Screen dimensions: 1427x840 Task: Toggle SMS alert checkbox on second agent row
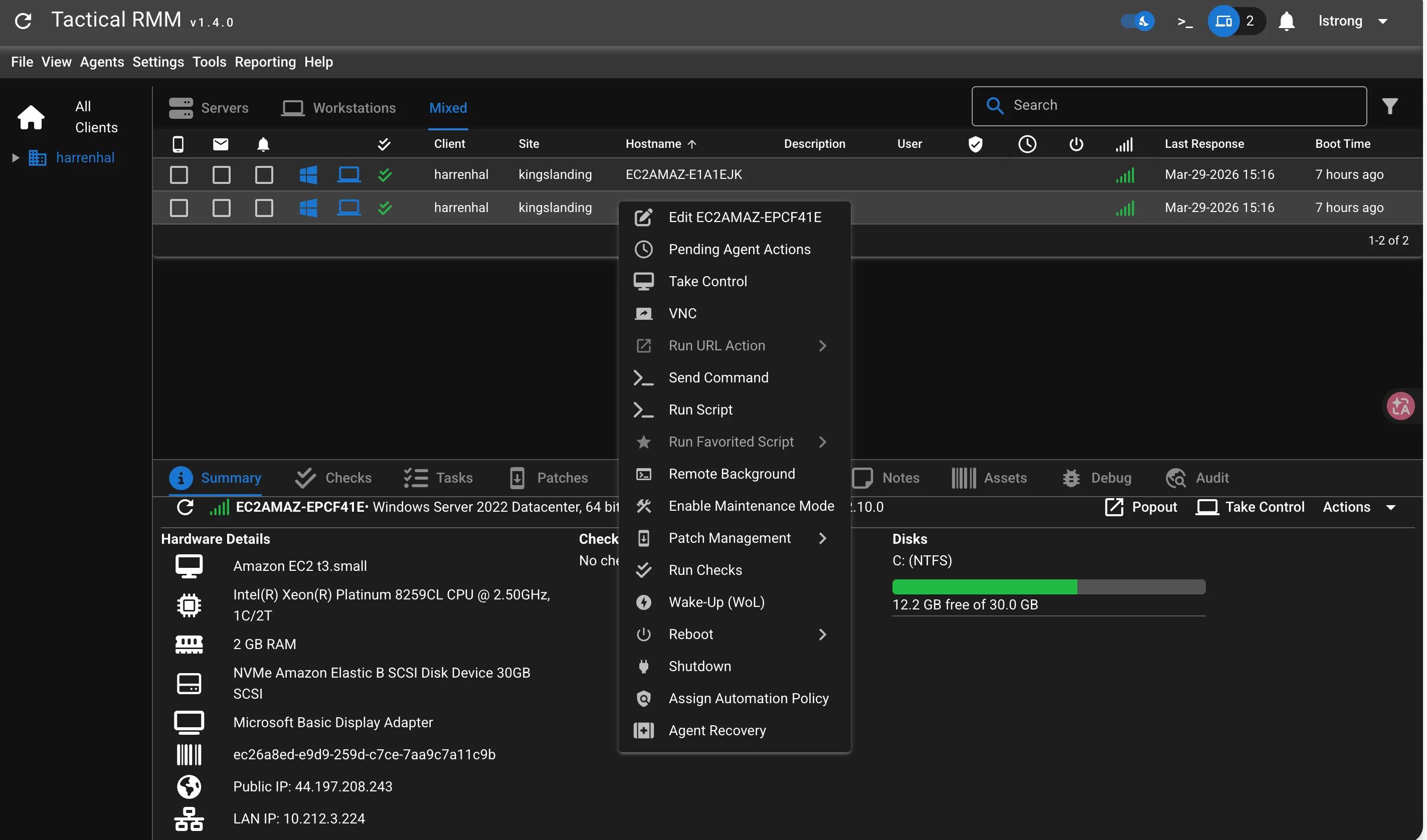coord(179,207)
